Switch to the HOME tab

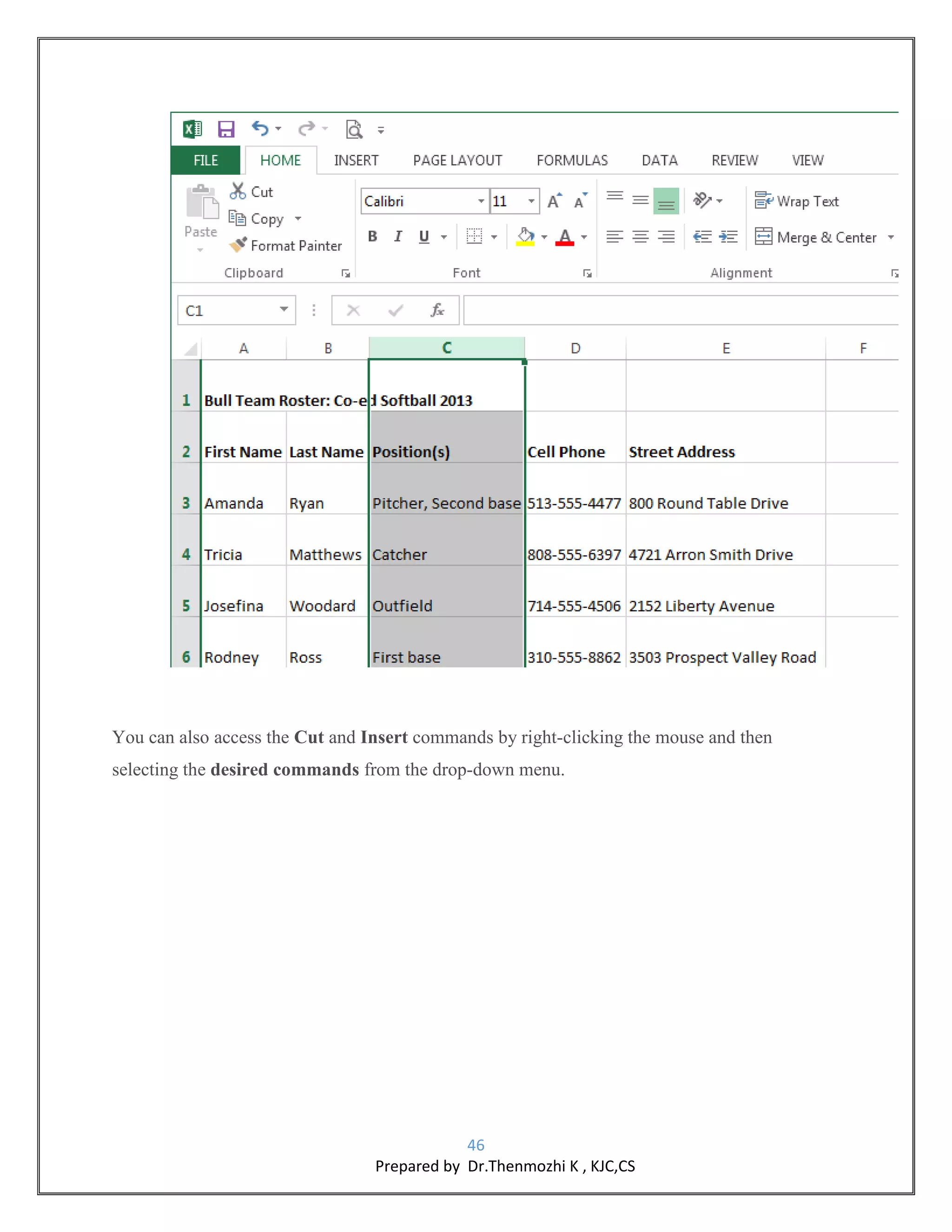[x=280, y=160]
